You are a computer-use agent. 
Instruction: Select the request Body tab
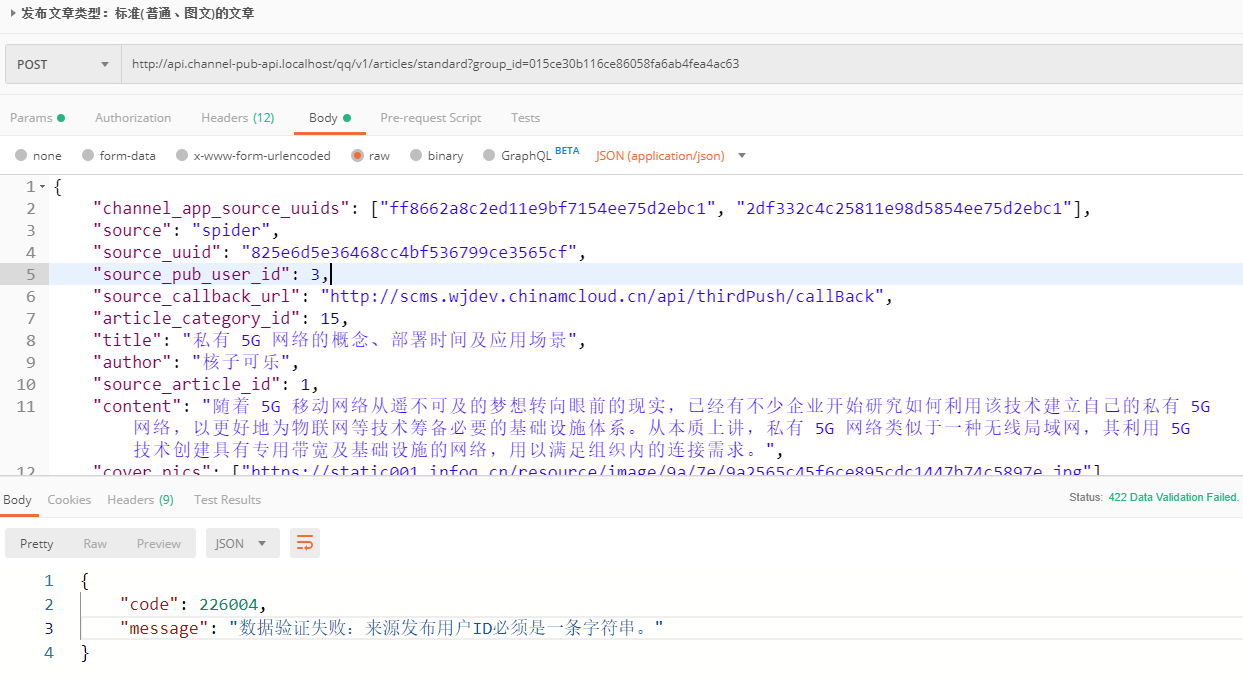[330, 118]
